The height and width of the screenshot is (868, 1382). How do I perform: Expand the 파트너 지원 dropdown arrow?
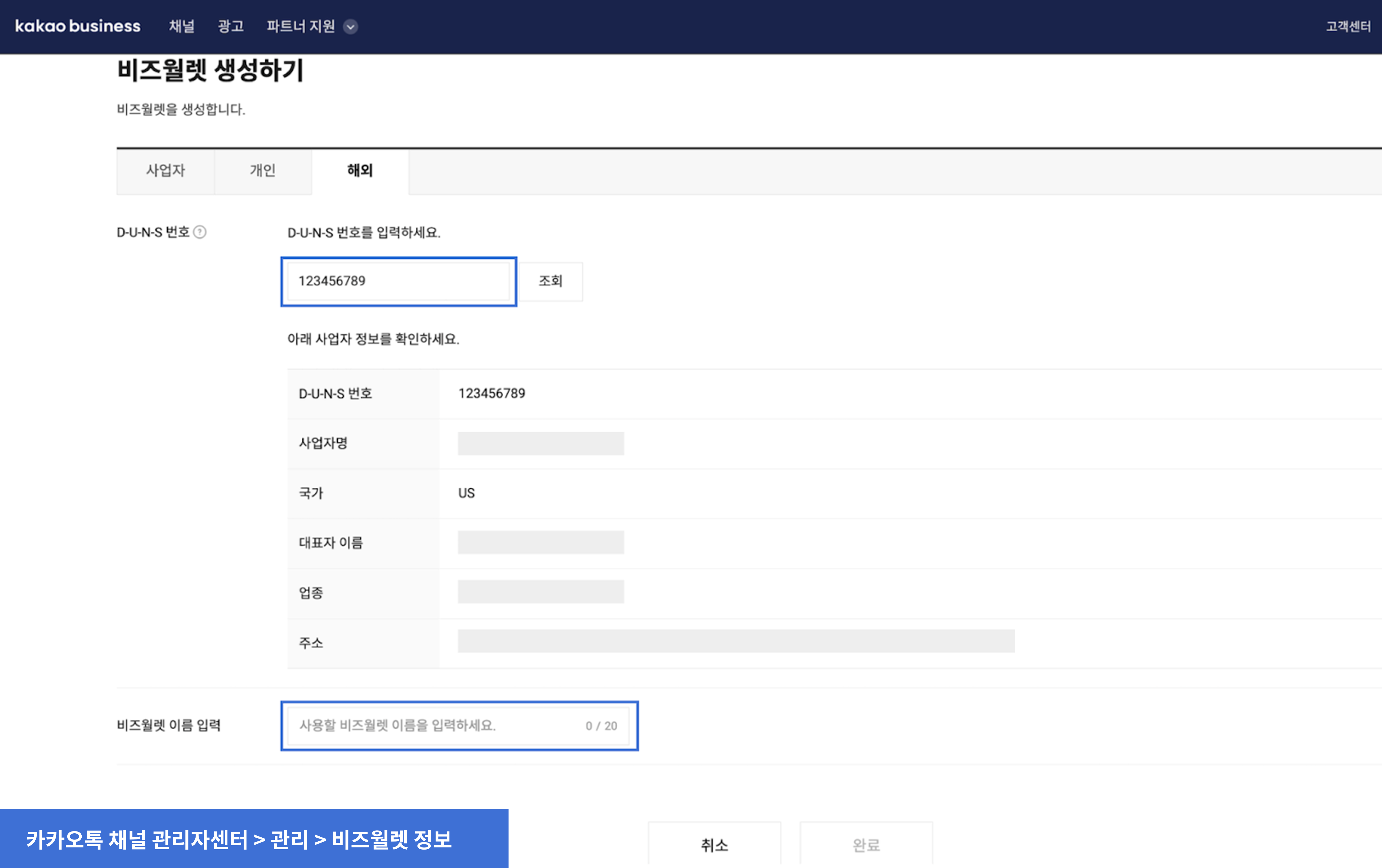coord(351,27)
